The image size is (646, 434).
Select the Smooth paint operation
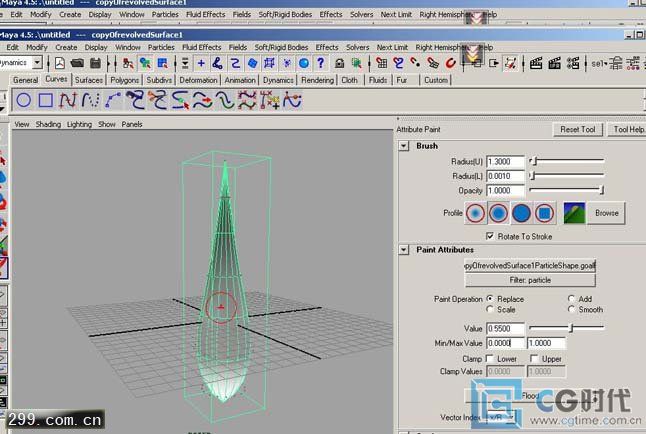[x=571, y=309]
